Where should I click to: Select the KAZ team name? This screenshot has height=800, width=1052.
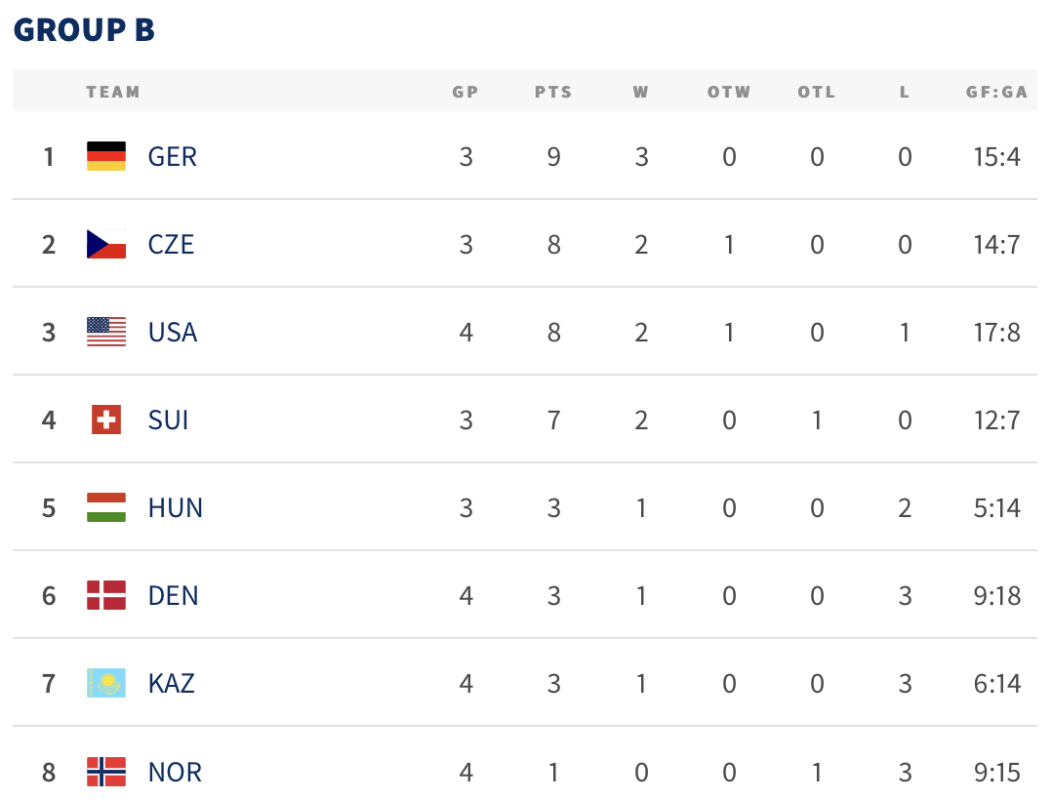171,684
